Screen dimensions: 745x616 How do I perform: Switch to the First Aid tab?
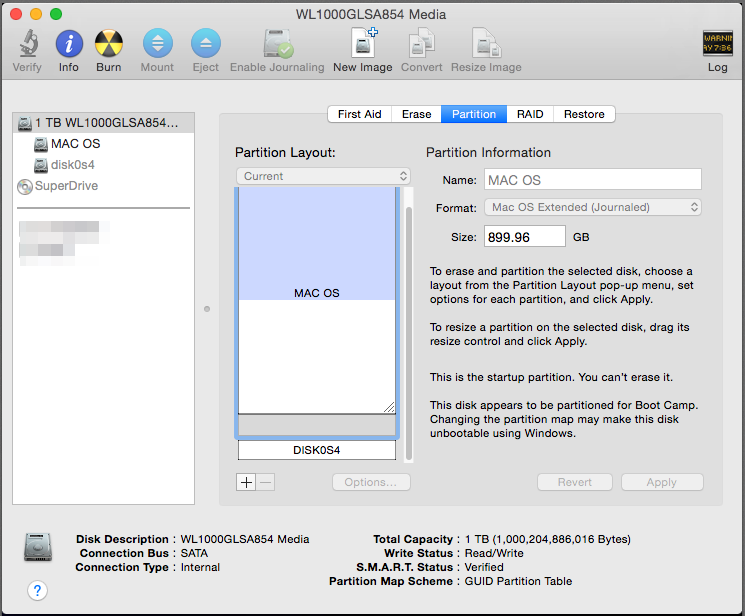pos(359,114)
